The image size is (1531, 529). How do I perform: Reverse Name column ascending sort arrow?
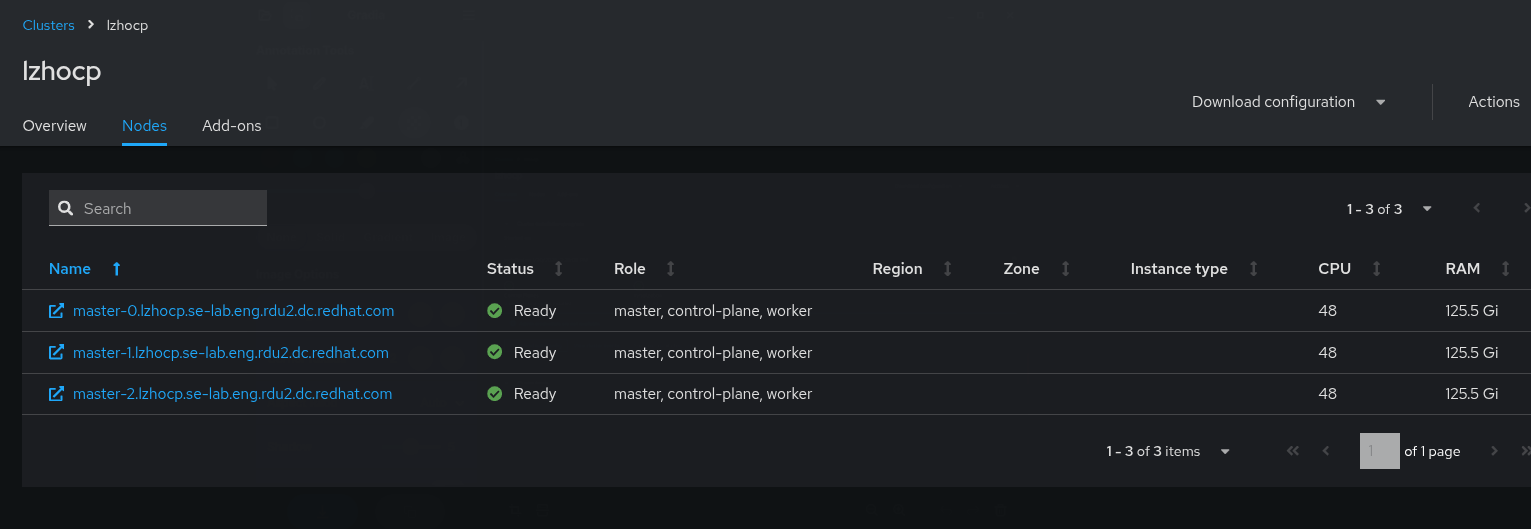117,269
